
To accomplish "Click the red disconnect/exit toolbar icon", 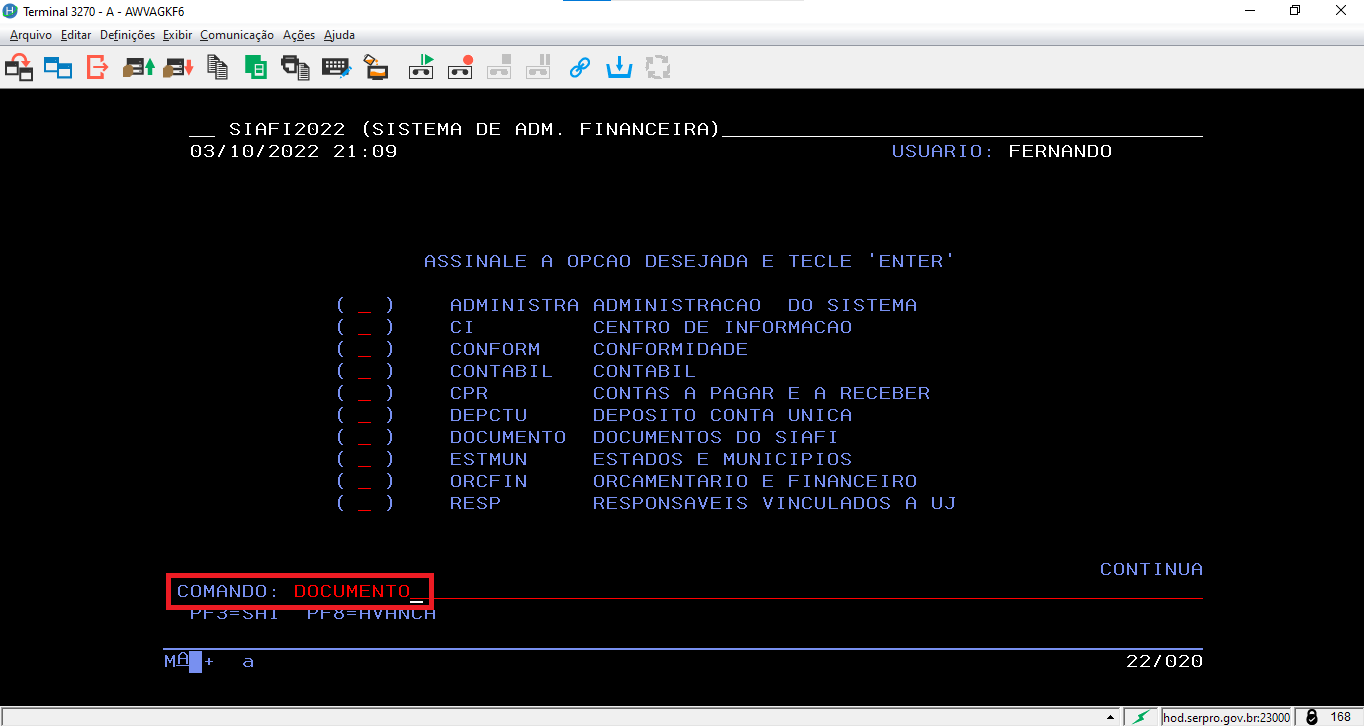I will pos(97,68).
